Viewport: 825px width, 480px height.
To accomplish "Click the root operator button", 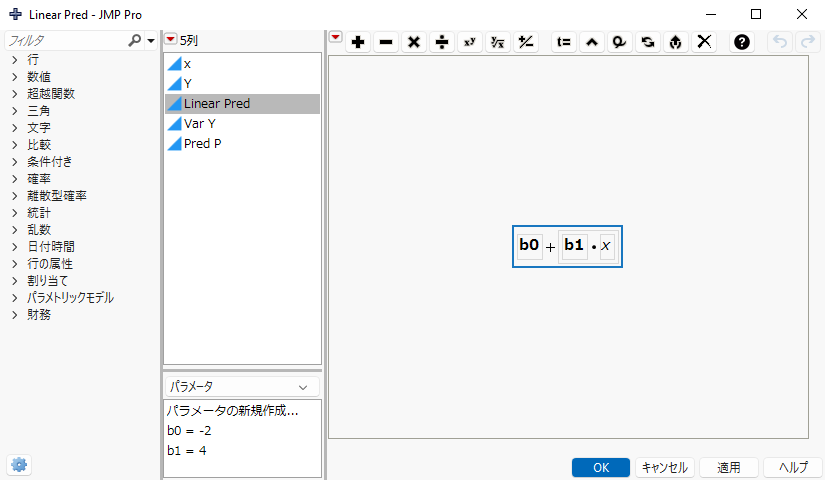I will 498,42.
